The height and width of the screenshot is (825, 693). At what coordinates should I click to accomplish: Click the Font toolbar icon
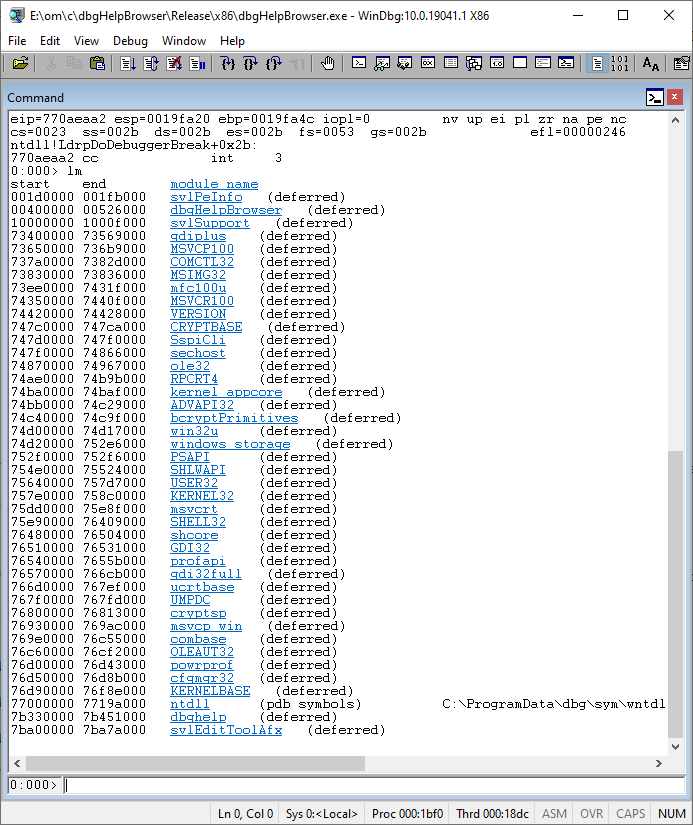point(650,64)
